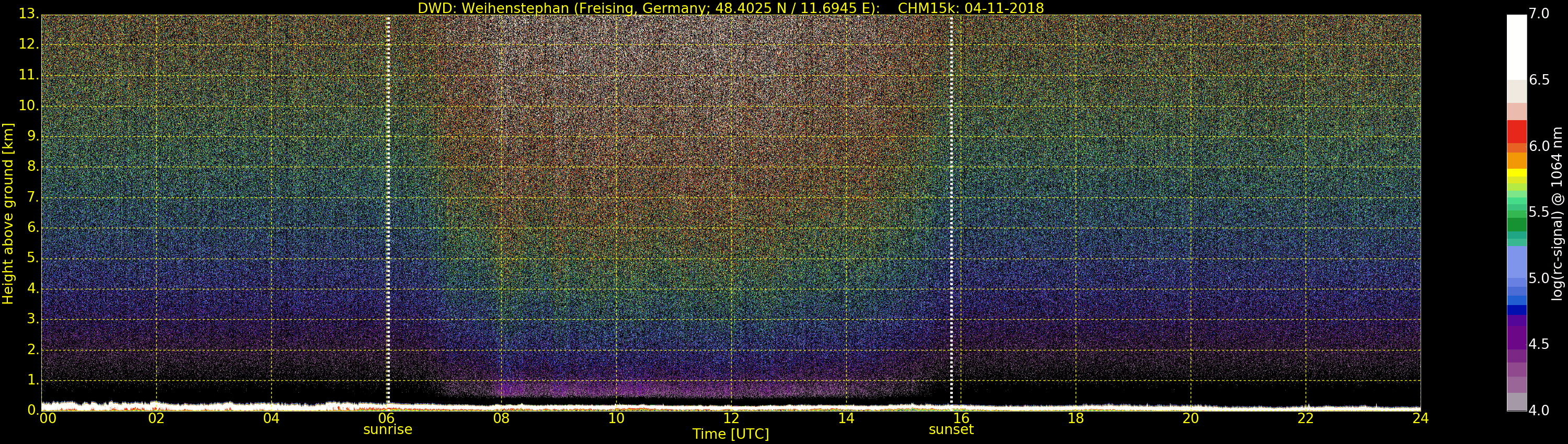1568x444 pixels.
Task: Click the 12 tick on the time axis
Action: click(731, 418)
